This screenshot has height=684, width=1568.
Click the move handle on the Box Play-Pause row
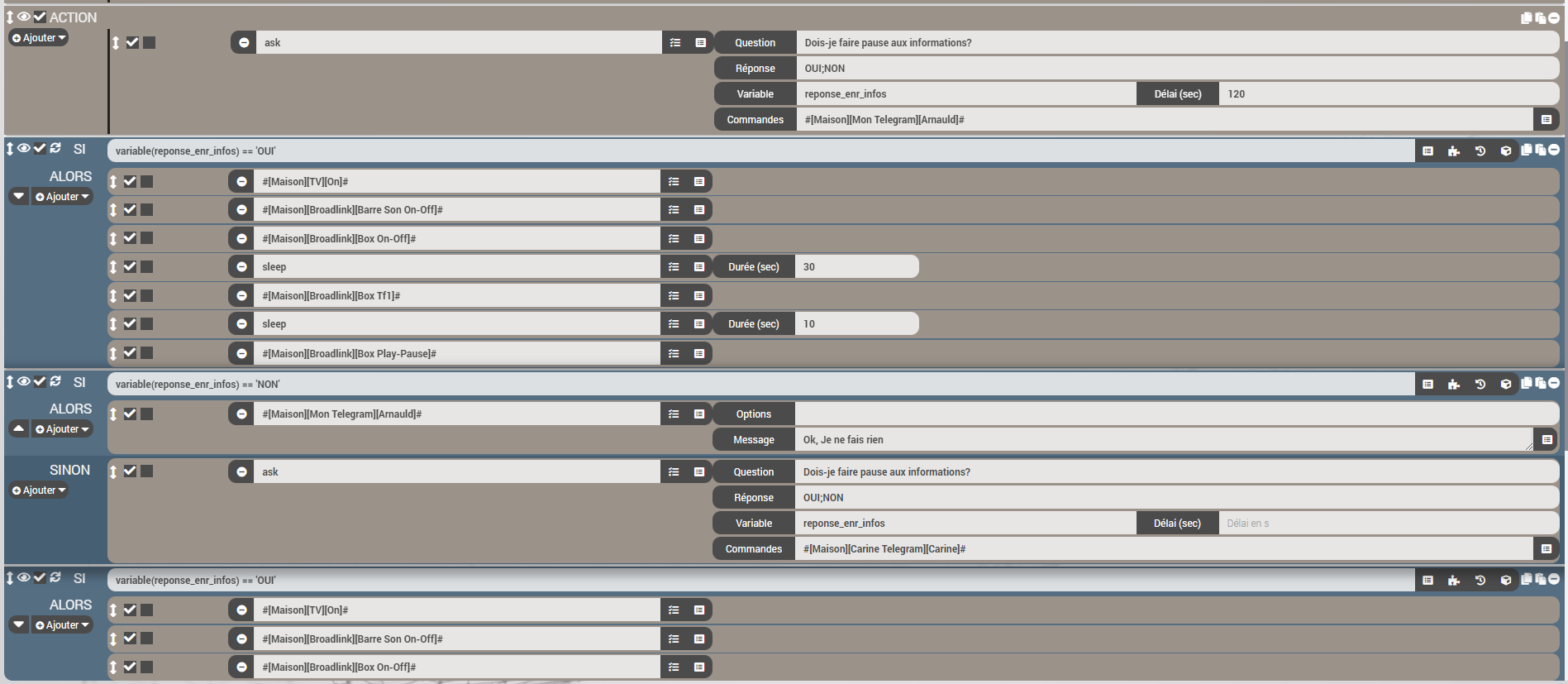point(113,353)
